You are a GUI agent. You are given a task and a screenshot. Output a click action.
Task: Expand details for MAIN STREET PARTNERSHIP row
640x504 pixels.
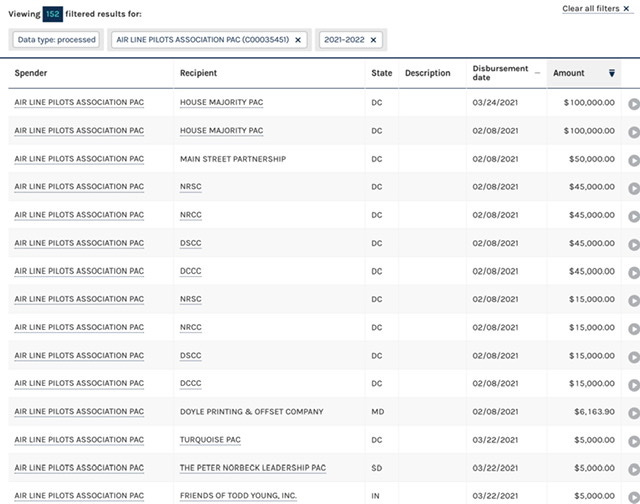click(633, 160)
